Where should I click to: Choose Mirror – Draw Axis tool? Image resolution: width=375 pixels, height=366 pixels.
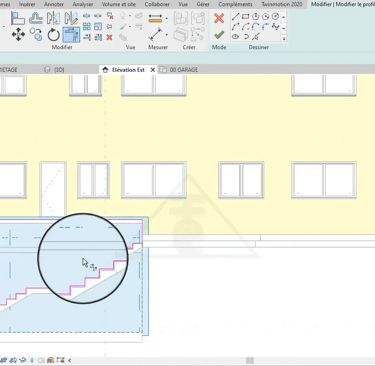point(71,18)
